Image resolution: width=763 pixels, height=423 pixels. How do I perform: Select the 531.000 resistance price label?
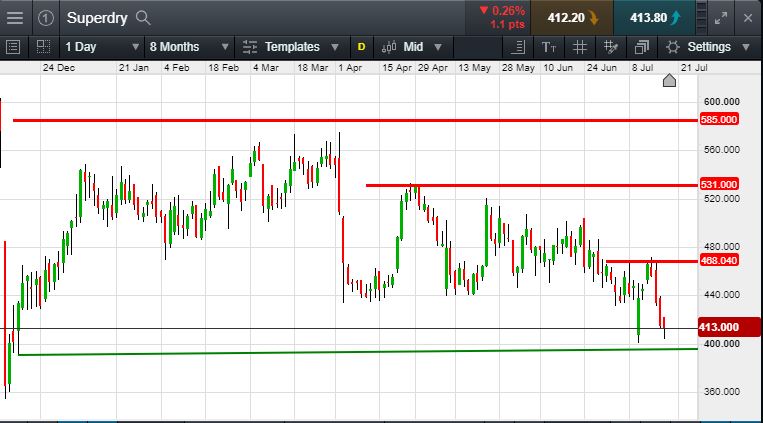pyautogui.click(x=719, y=184)
